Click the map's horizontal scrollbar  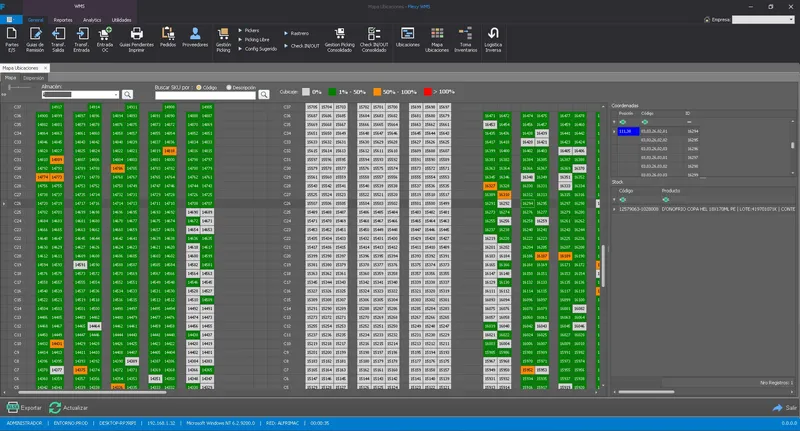[x=92, y=392]
